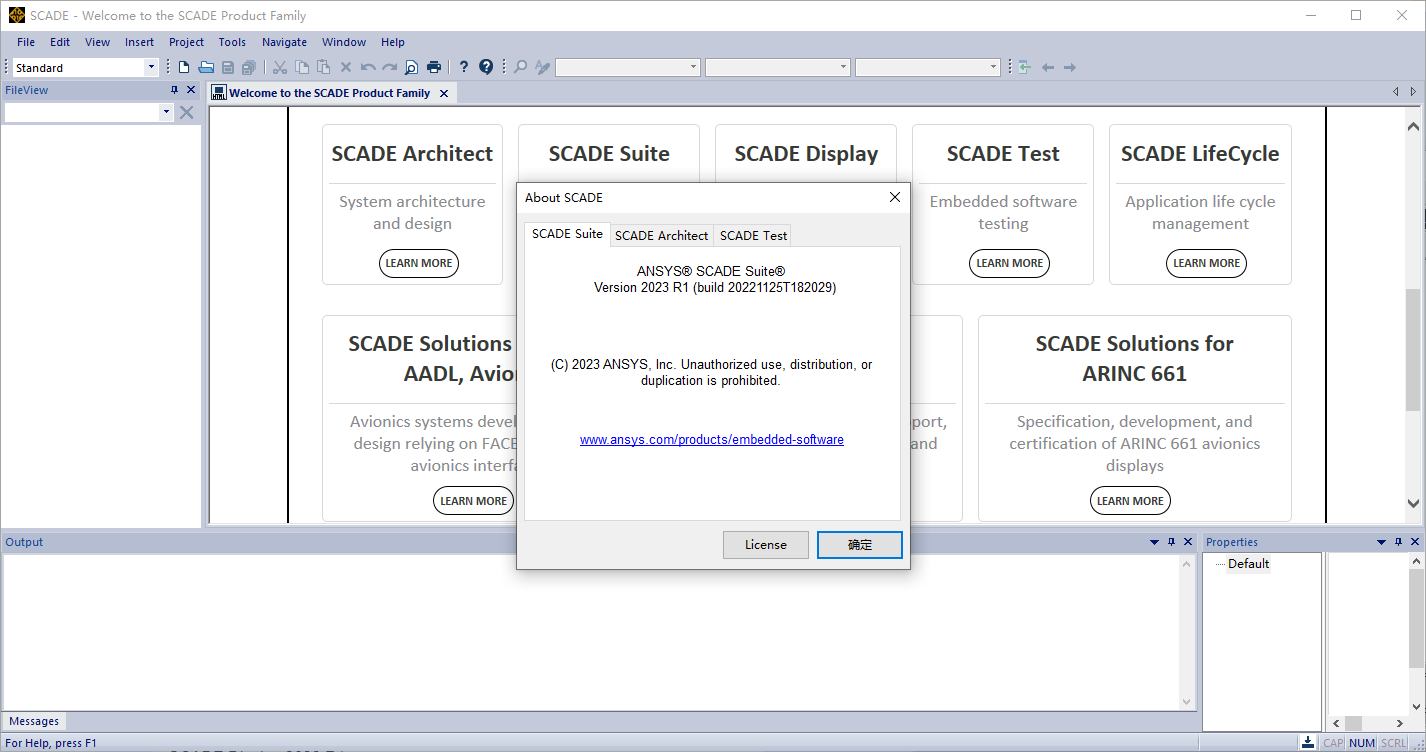Click the Save toolbar icon
Screen dimensions: 1426x752
click(x=228, y=67)
